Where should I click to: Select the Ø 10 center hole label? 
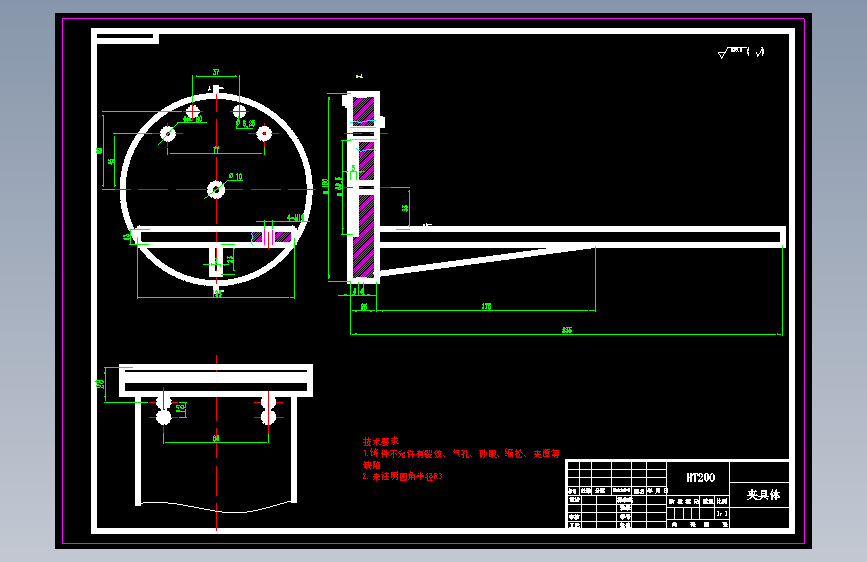pos(236,176)
